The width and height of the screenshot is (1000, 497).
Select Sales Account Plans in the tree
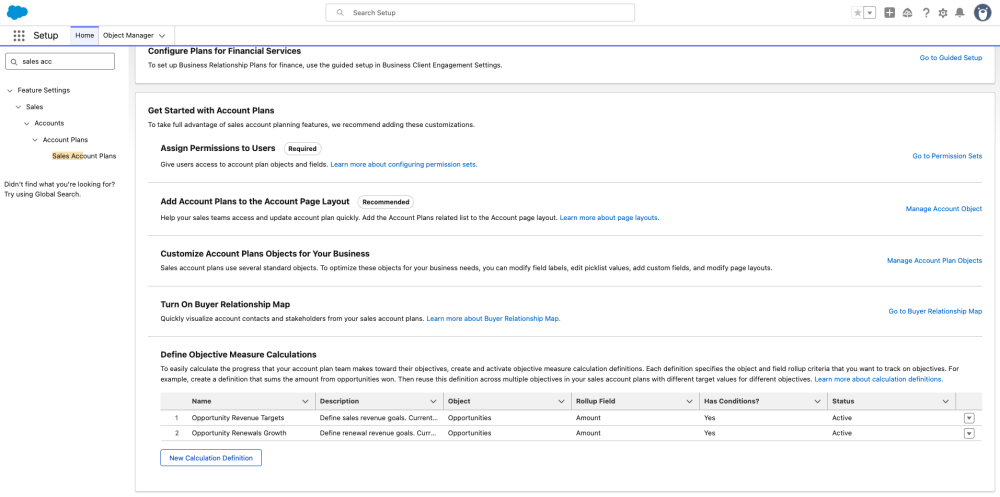84,156
